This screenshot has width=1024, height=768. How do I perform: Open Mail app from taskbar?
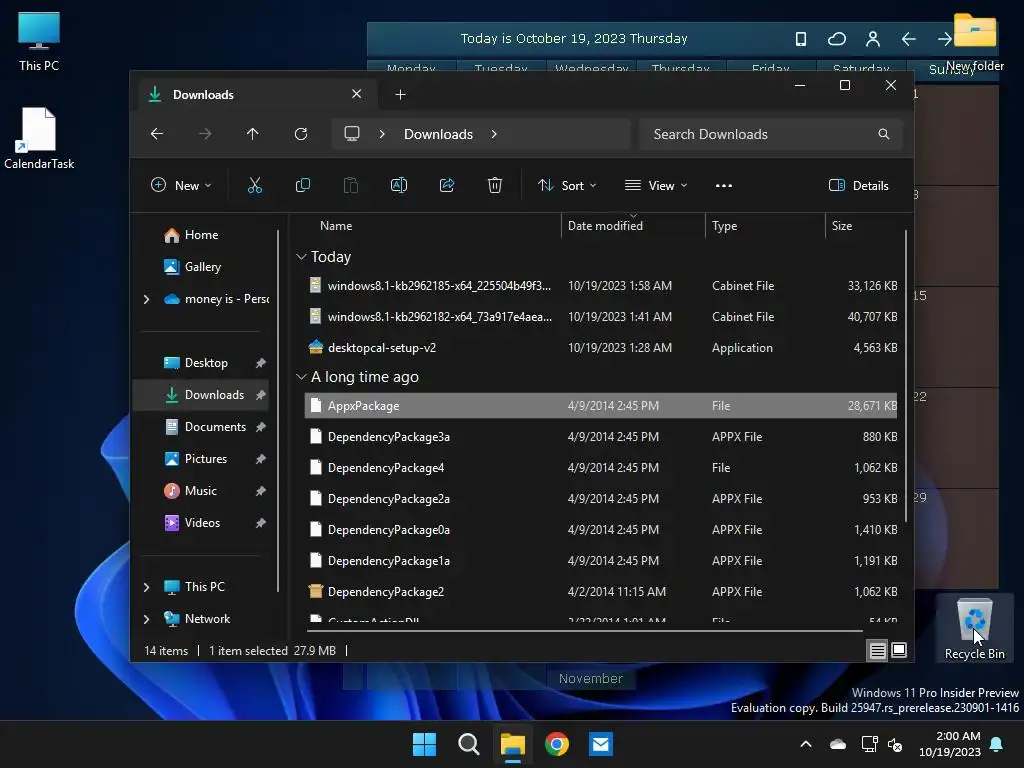pos(600,744)
